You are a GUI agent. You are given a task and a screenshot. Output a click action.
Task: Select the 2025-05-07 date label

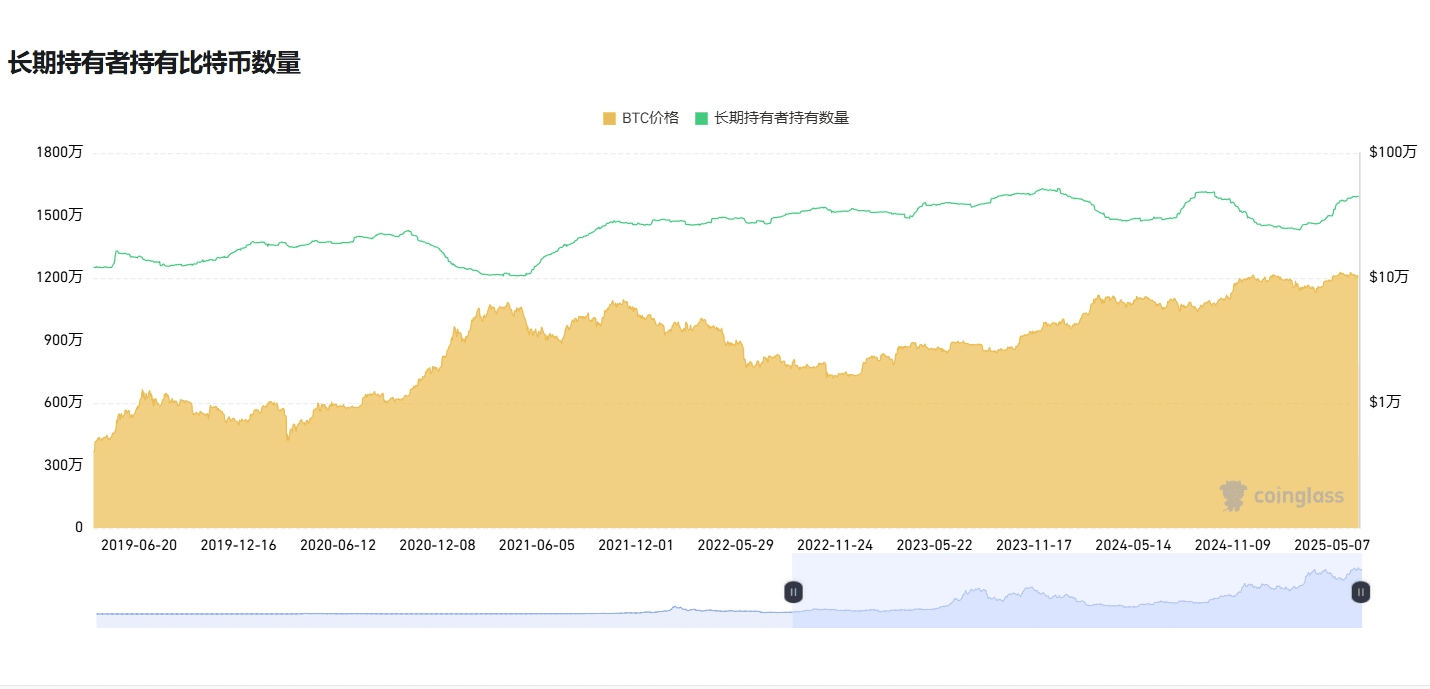click(1332, 545)
